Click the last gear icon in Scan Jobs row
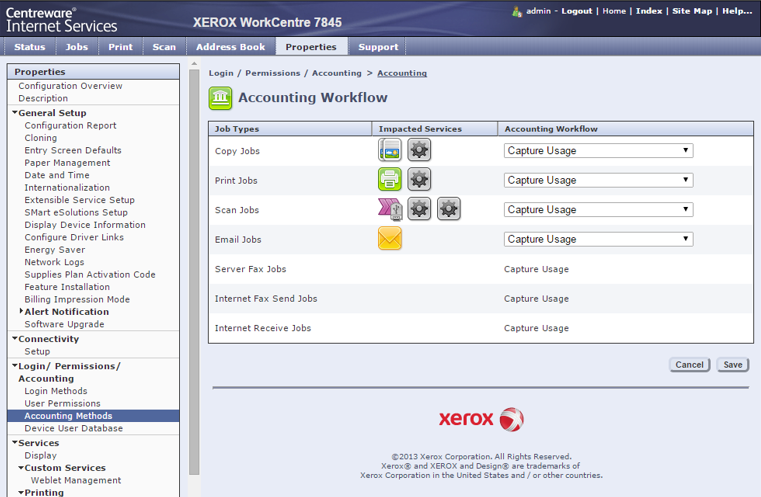 pos(449,209)
